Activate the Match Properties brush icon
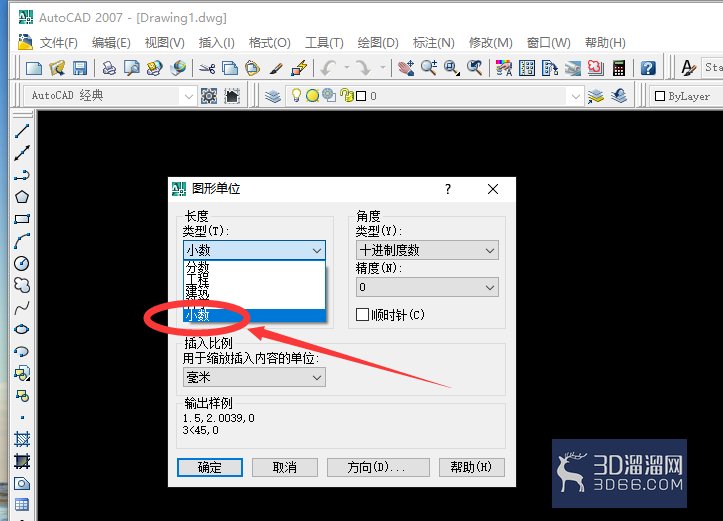This screenshot has width=723, height=521. (x=276, y=68)
